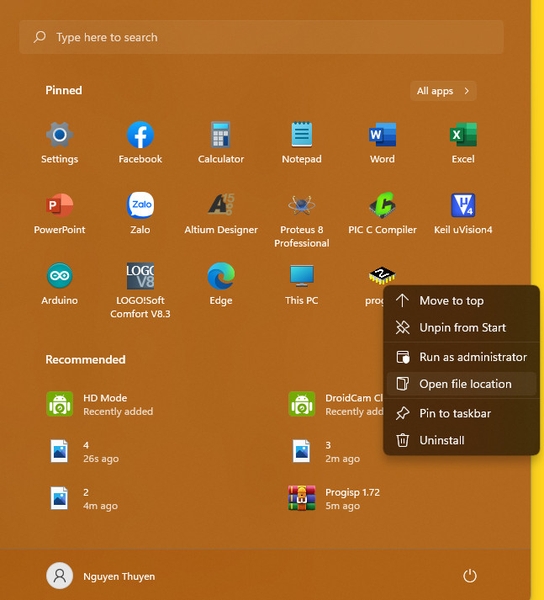Launch Facebook from pinned apps
The width and height of the screenshot is (544, 600).
click(140, 142)
